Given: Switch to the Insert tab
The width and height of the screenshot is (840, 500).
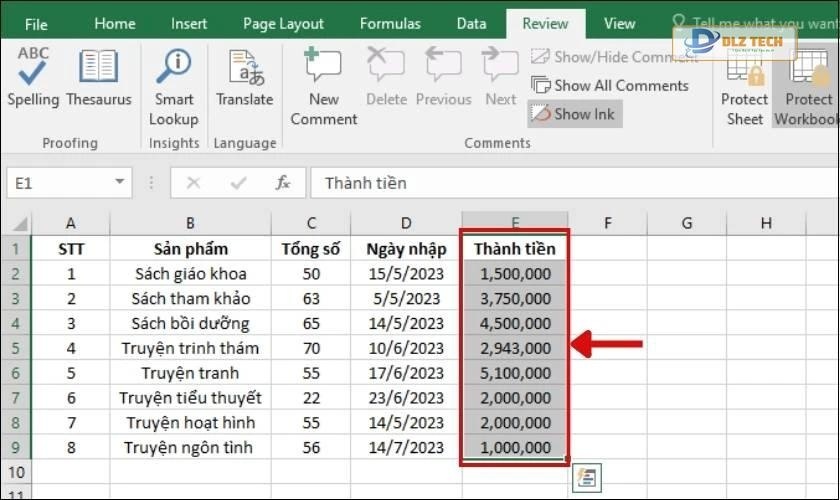Looking at the screenshot, I should pyautogui.click(x=189, y=24).
